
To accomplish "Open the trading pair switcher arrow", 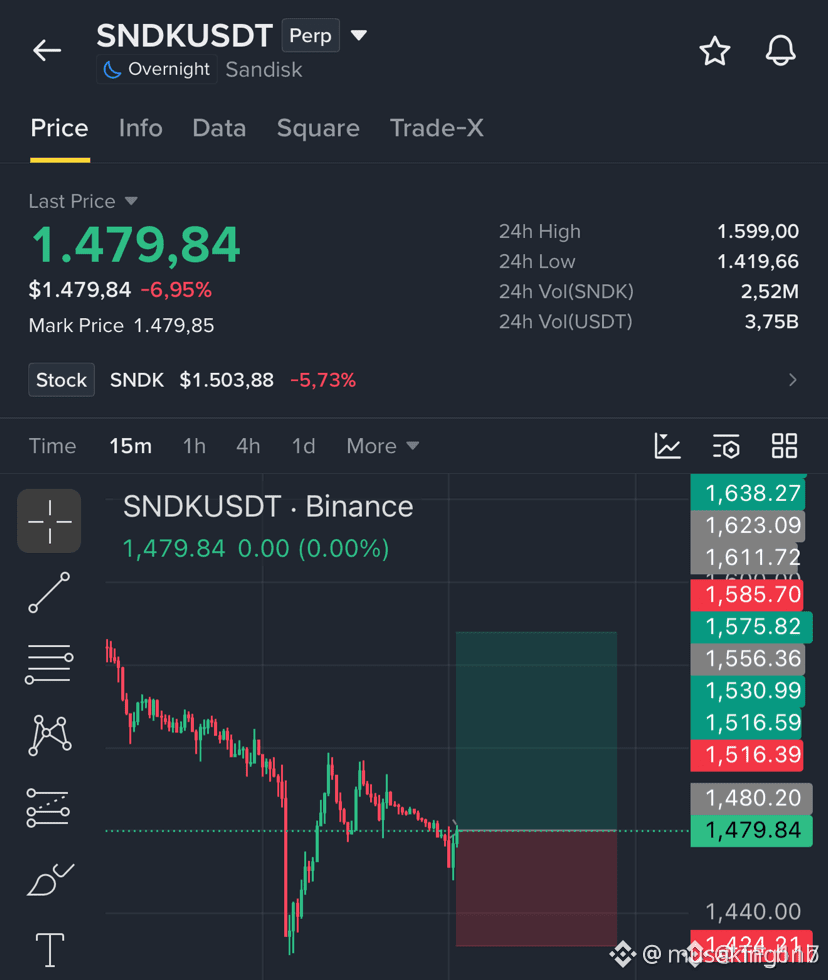I will (x=359, y=35).
